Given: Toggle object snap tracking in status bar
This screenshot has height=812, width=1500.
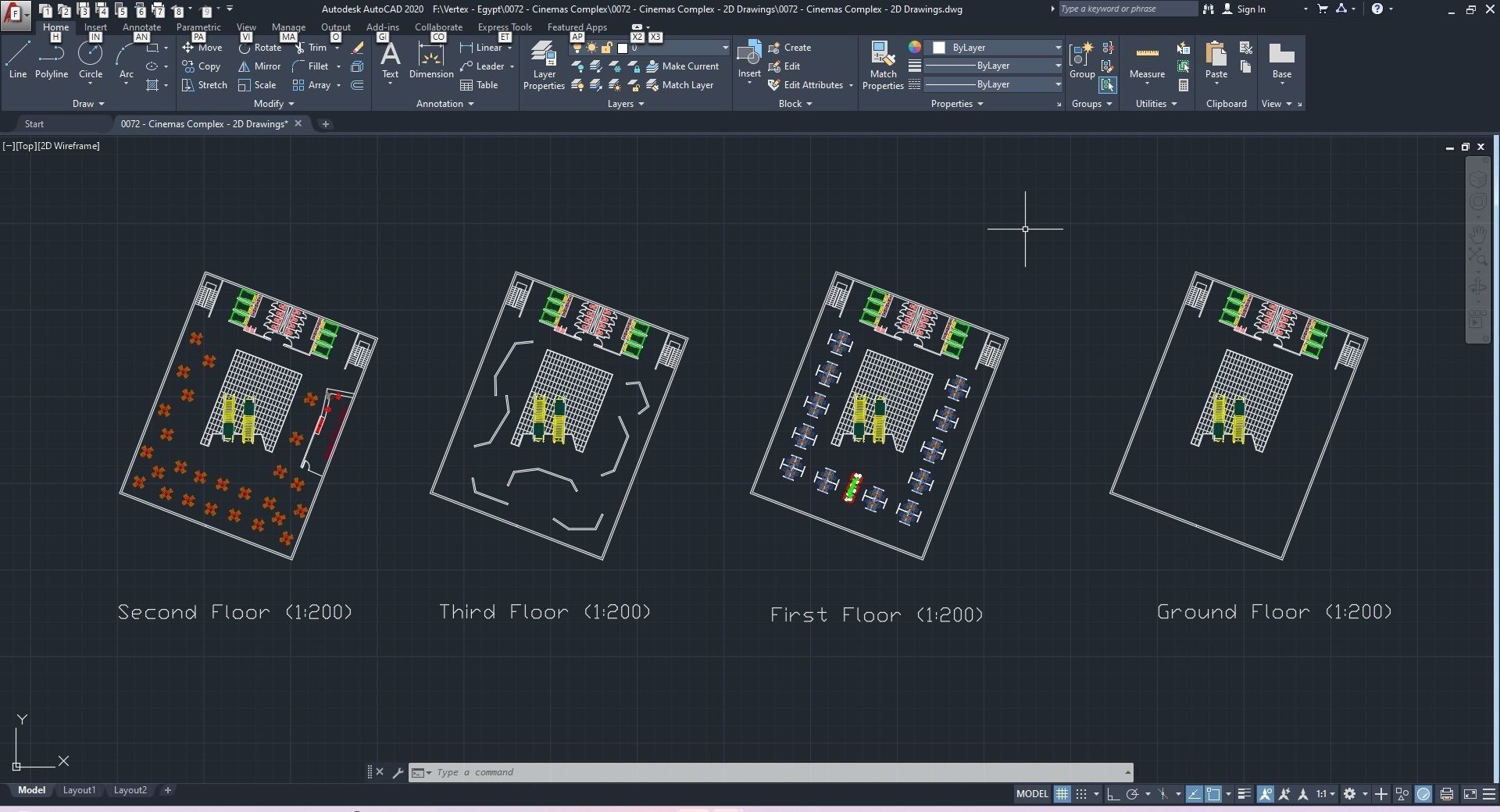Looking at the screenshot, I should pyautogui.click(x=1195, y=794).
